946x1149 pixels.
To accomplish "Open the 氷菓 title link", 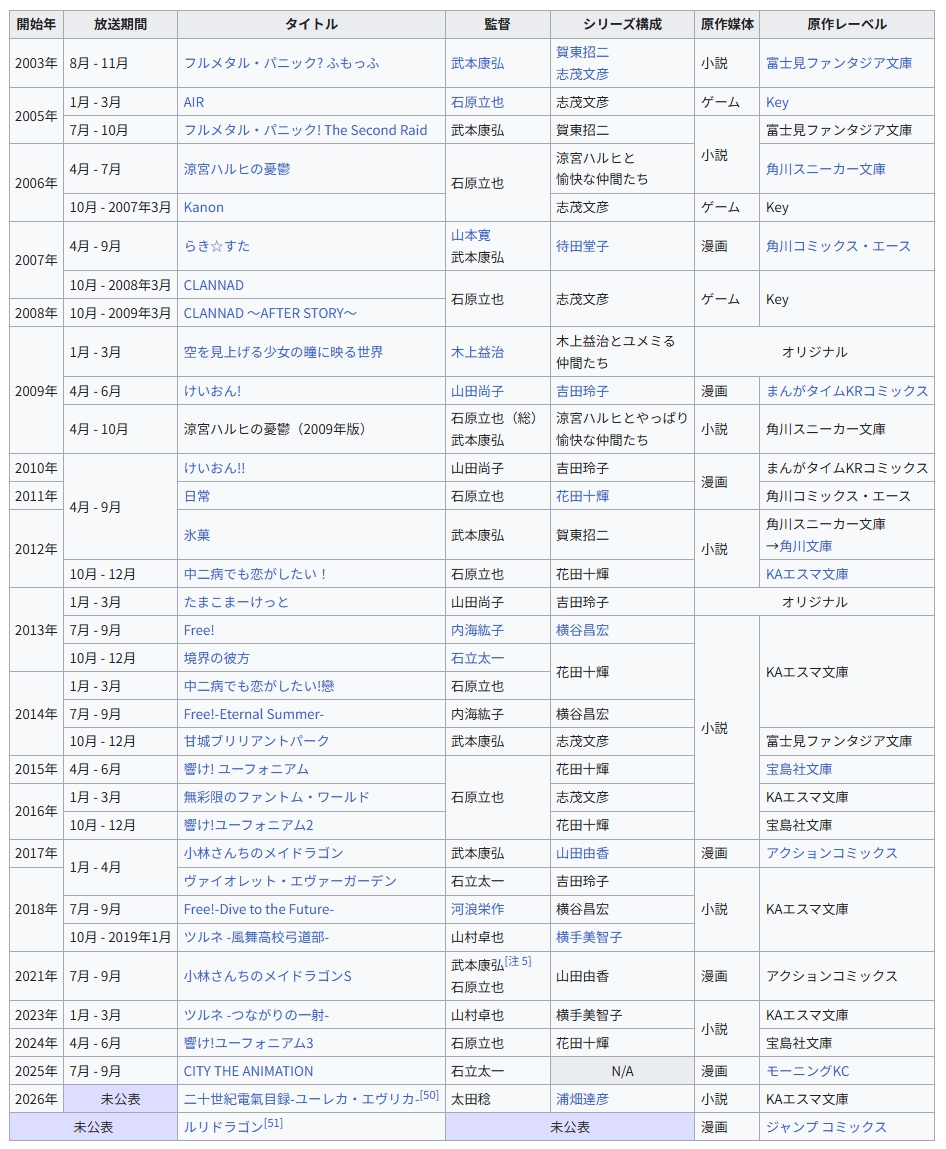I will (x=197, y=535).
